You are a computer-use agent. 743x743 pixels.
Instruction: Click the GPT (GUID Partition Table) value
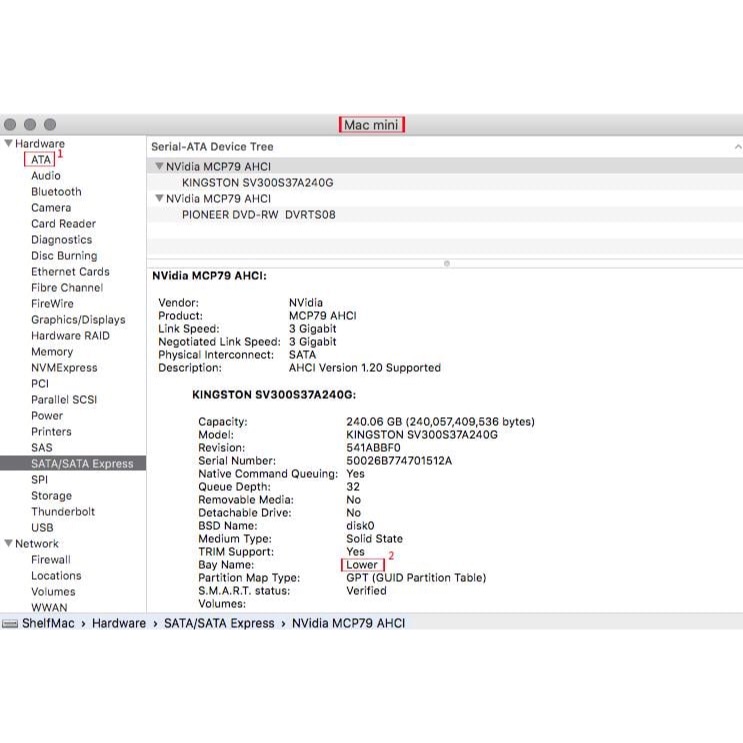coord(416,578)
